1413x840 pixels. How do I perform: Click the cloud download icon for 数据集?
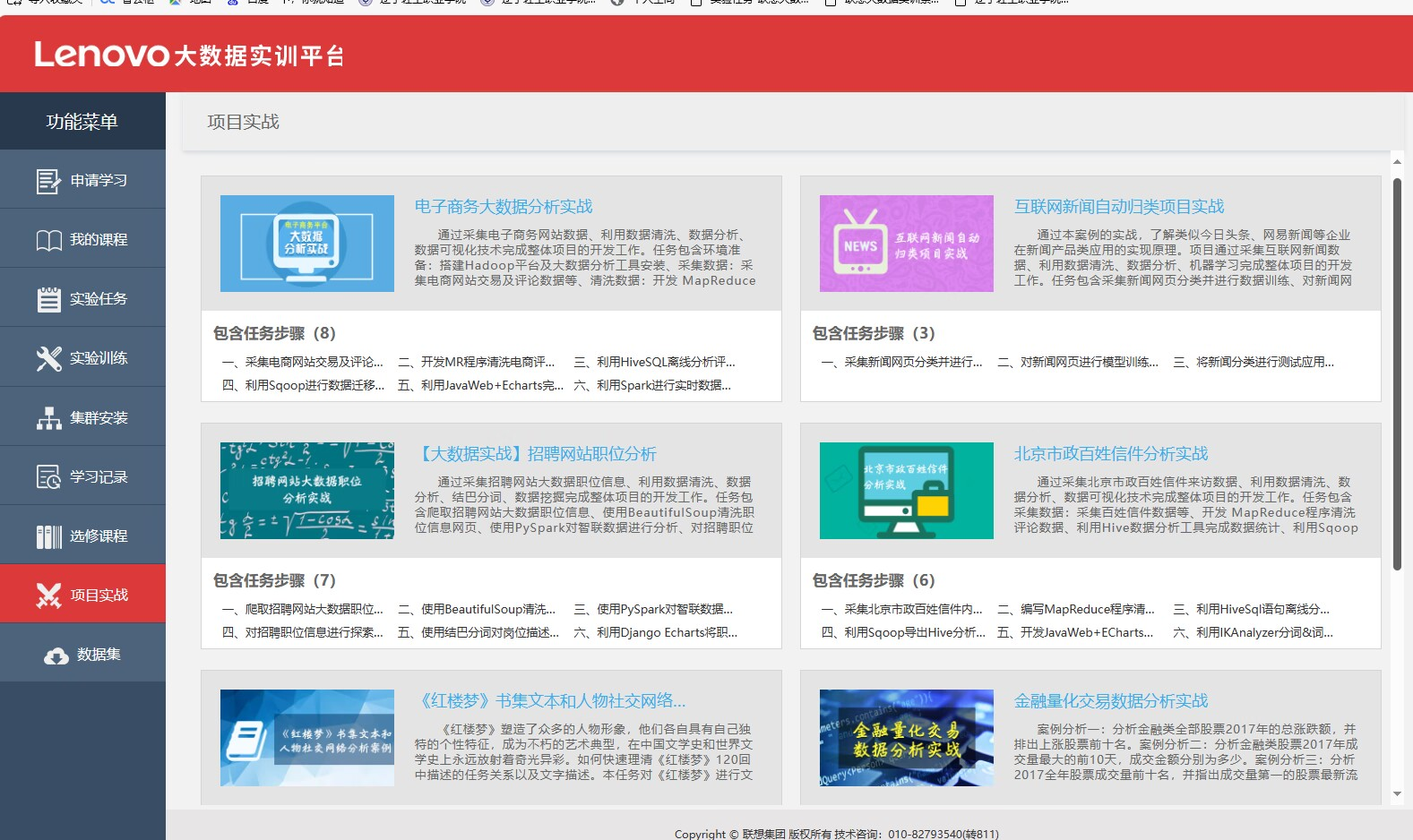click(56, 656)
